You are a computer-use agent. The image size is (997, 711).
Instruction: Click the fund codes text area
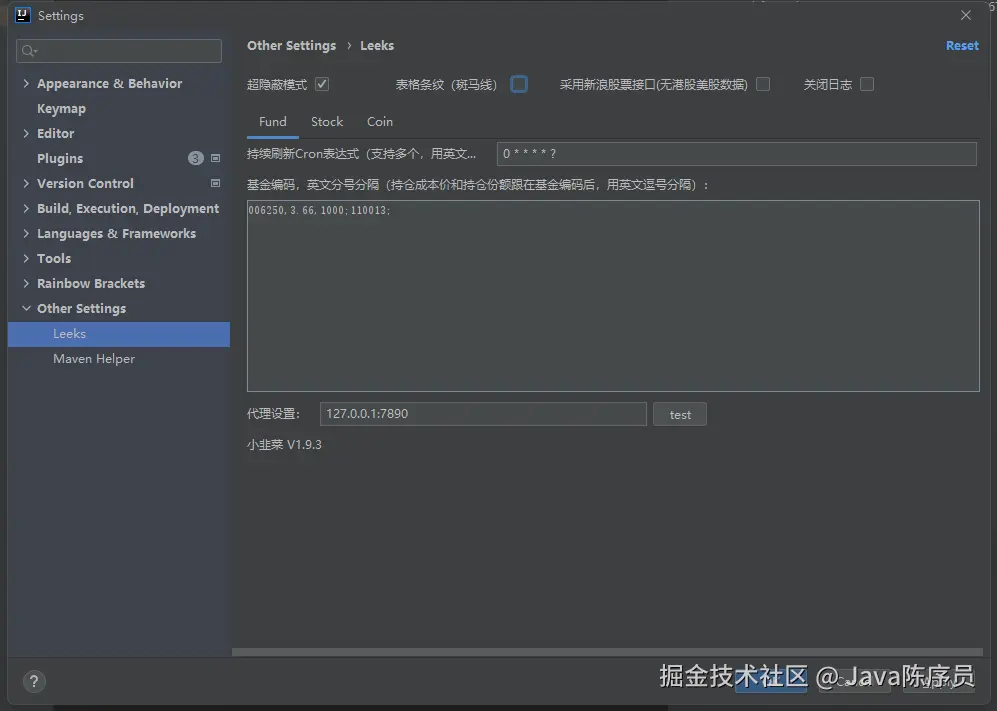coord(613,296)
